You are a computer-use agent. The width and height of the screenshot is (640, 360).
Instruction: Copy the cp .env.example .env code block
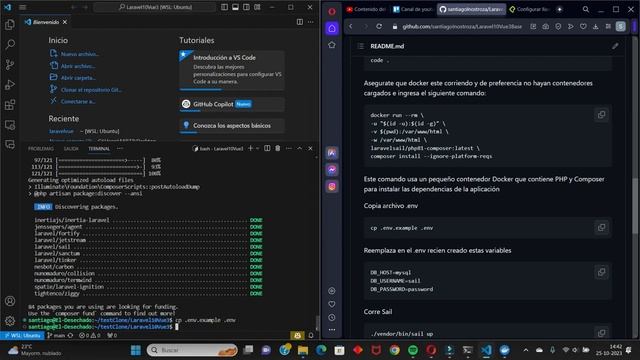(601, 227)
